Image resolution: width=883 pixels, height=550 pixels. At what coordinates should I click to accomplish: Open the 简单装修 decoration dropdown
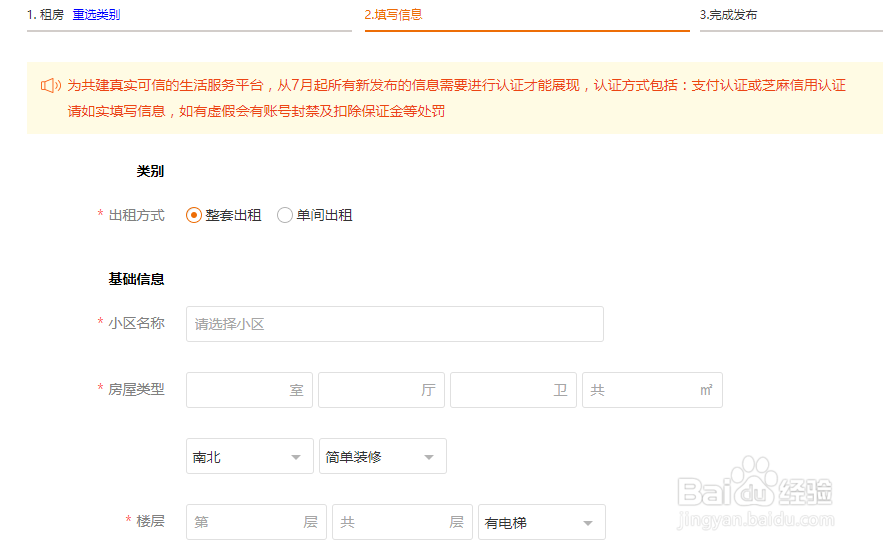383,456
